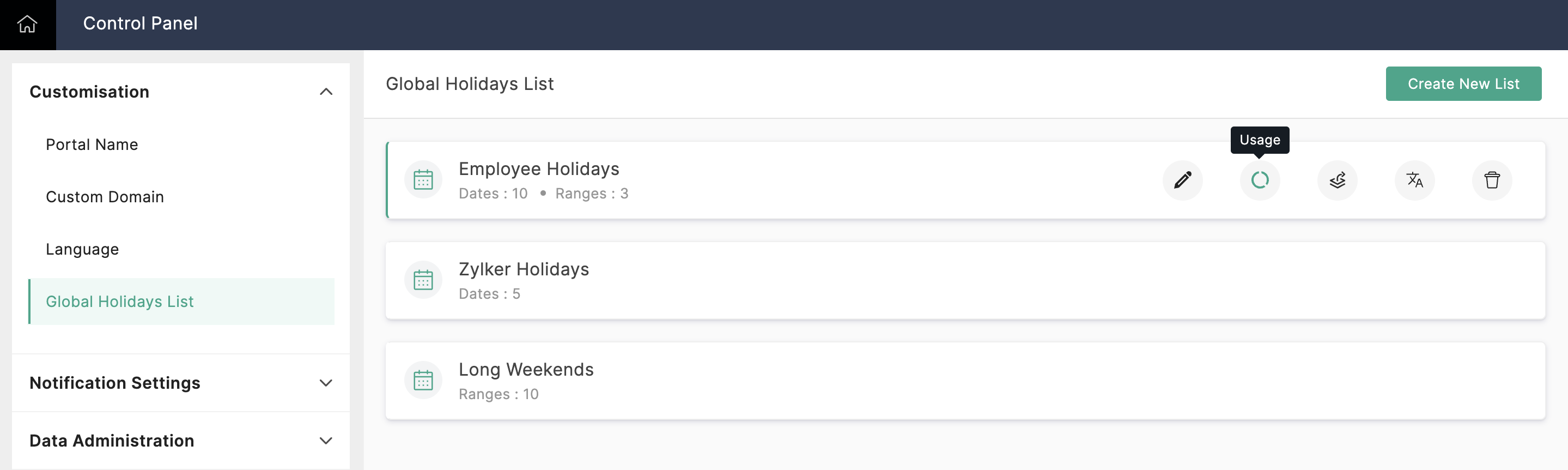Expand Notification Settings chevron
The width and height of the screenshot is (1568, 470).
[x=326, y=383]
